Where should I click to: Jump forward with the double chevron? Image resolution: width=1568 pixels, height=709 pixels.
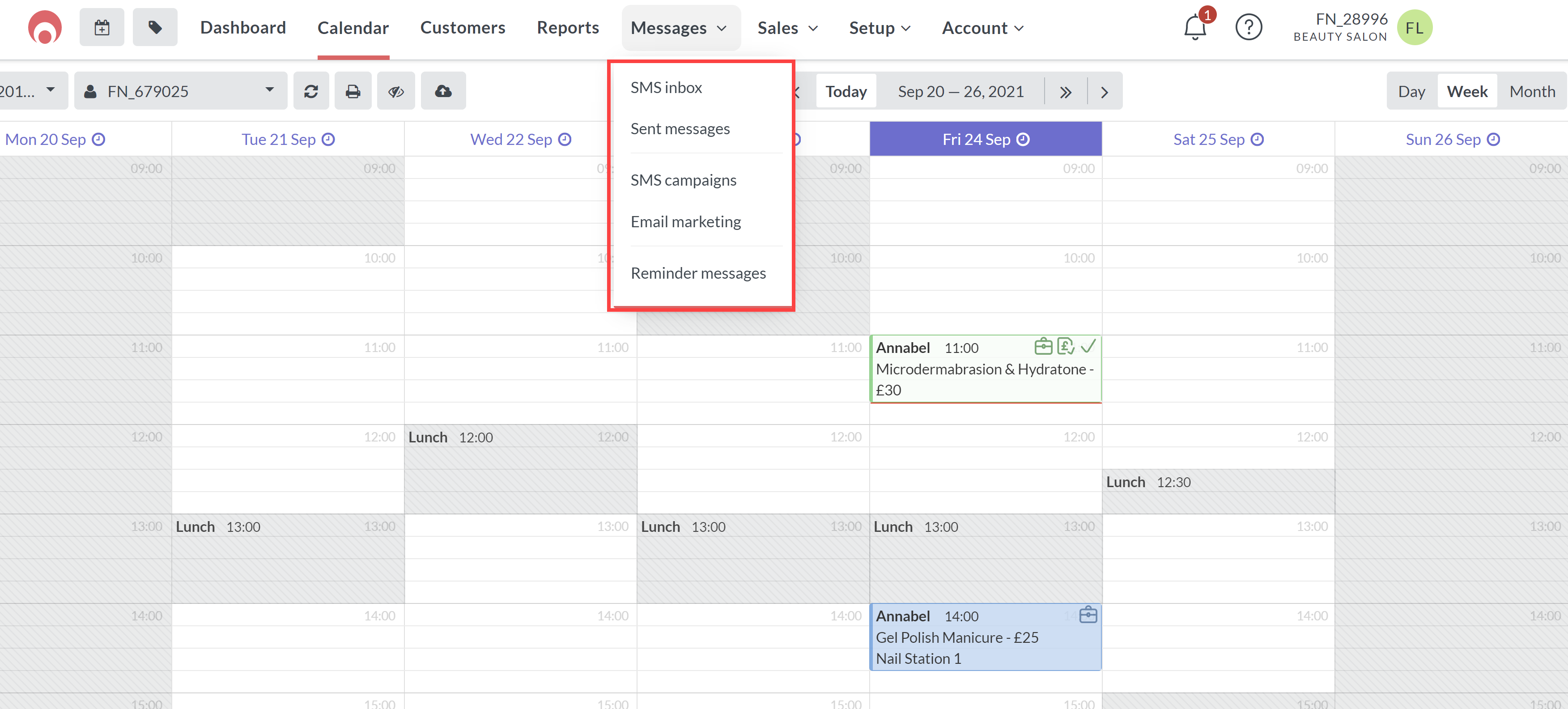point(1065,92)
